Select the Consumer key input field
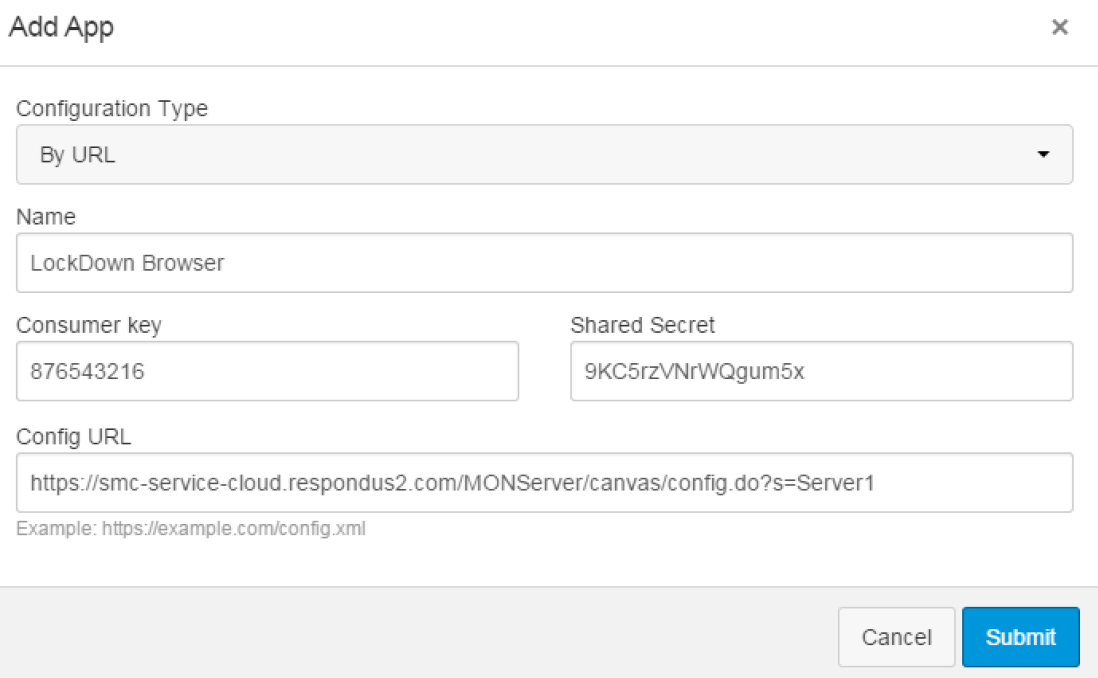 click(x=267, y=371)
